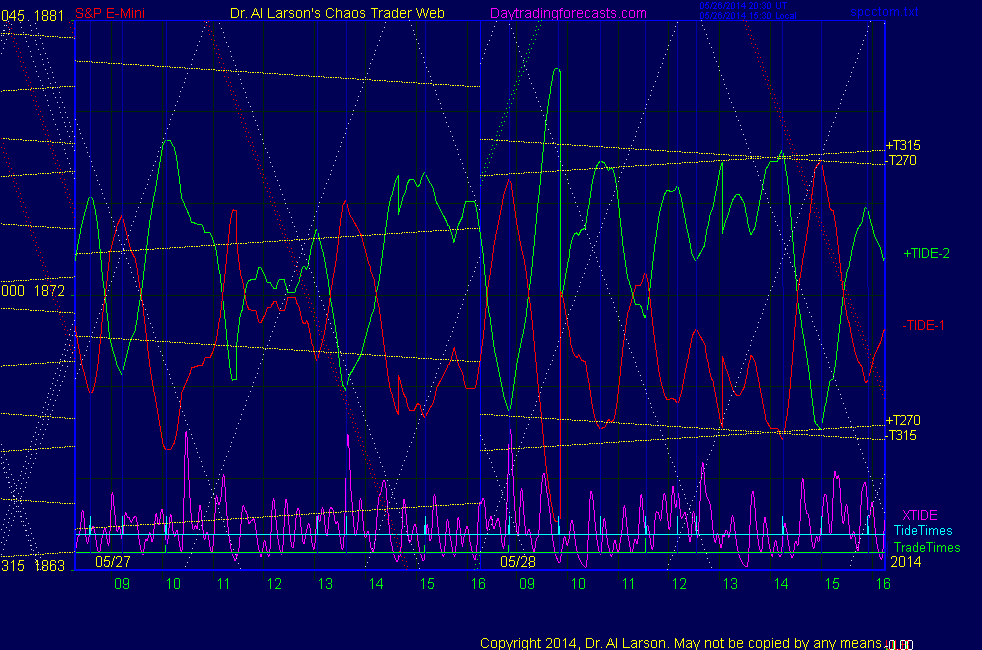Click the '-T315' line label
The height and width of the screenshot is (650, 982).
(901, 435)
